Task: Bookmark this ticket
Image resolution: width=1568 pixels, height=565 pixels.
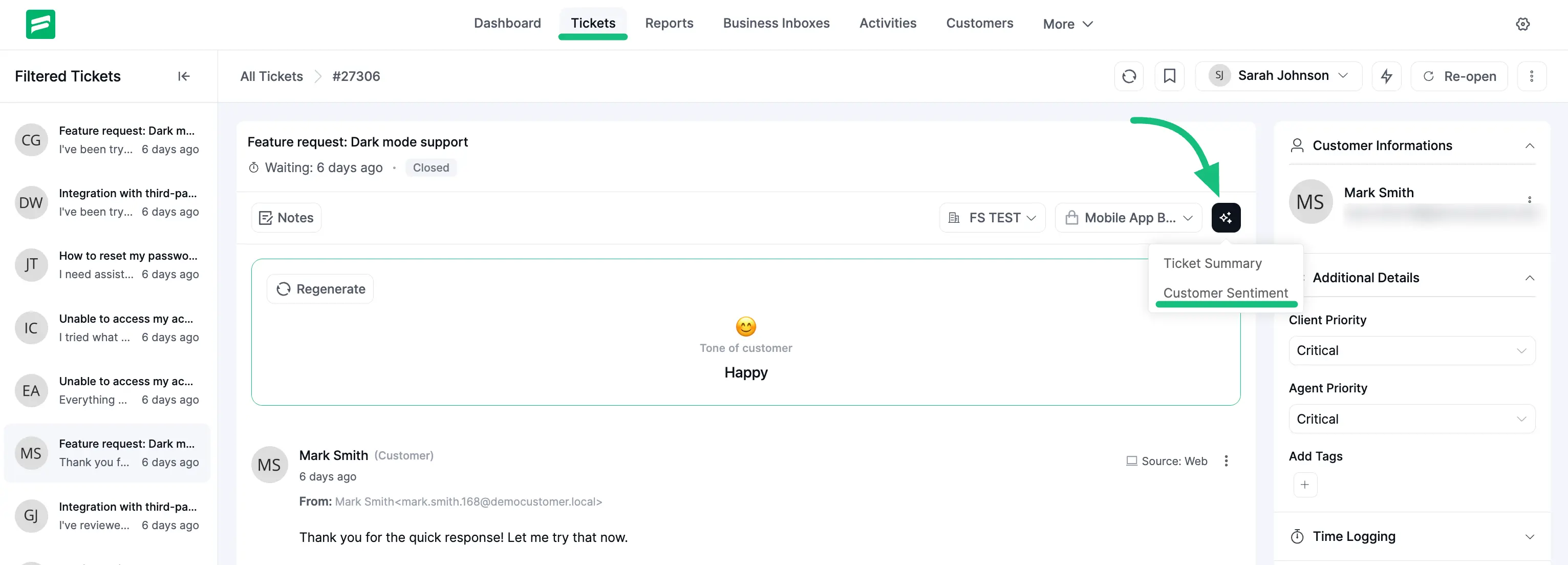Action: [x=1169, y=76]
